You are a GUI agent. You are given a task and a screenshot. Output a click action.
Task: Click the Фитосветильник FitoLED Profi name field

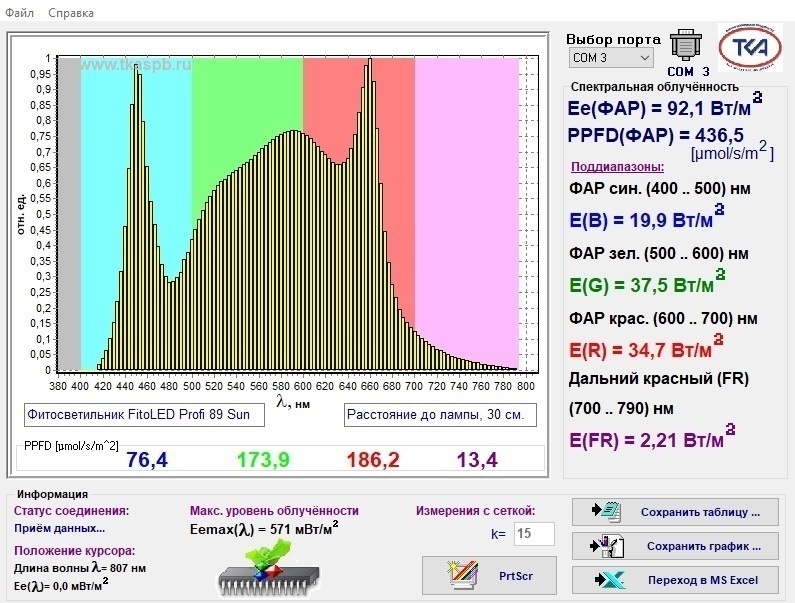point(144,415)
